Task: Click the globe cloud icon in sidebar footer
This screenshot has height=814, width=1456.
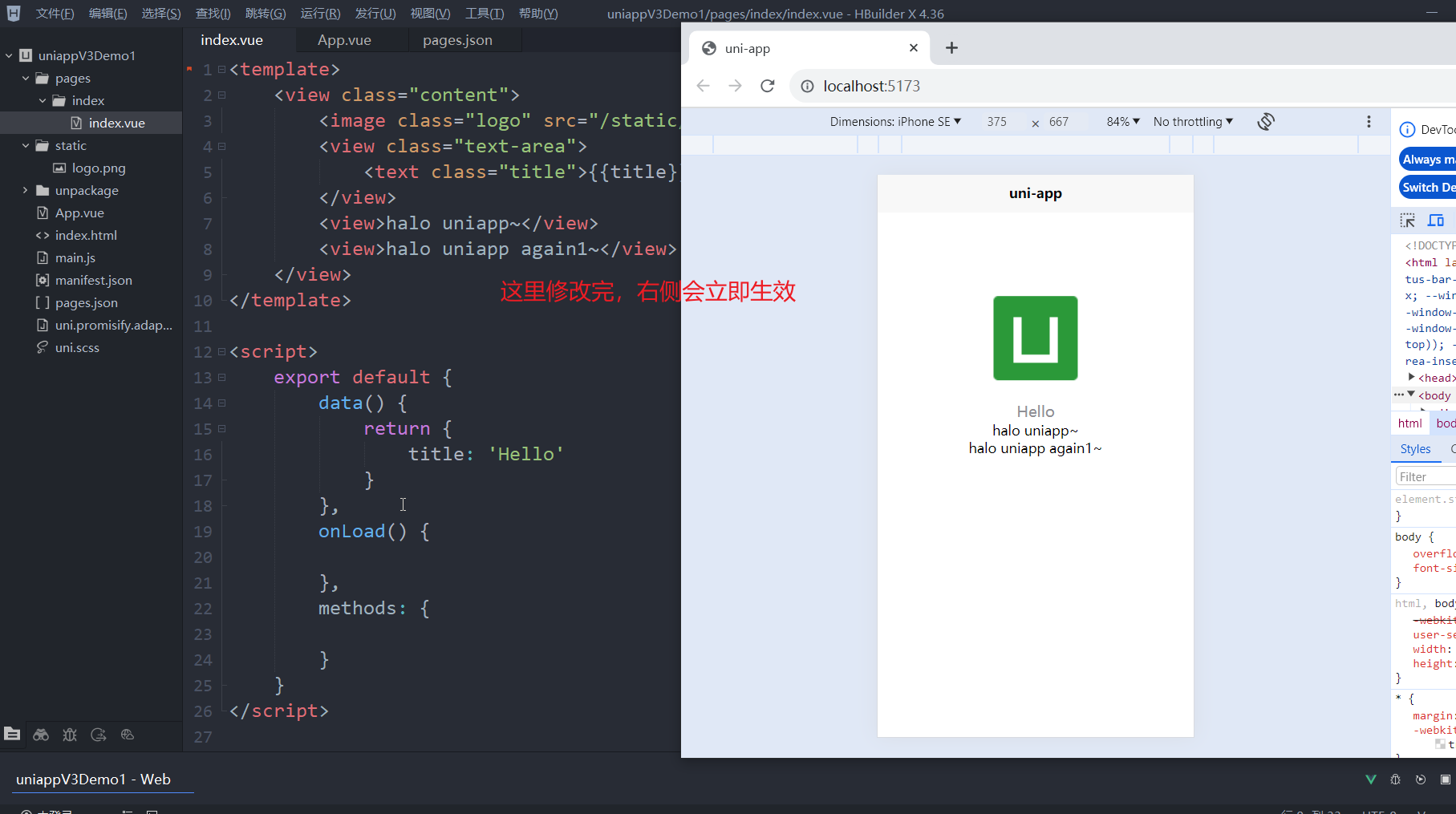Action: point(128,734)
